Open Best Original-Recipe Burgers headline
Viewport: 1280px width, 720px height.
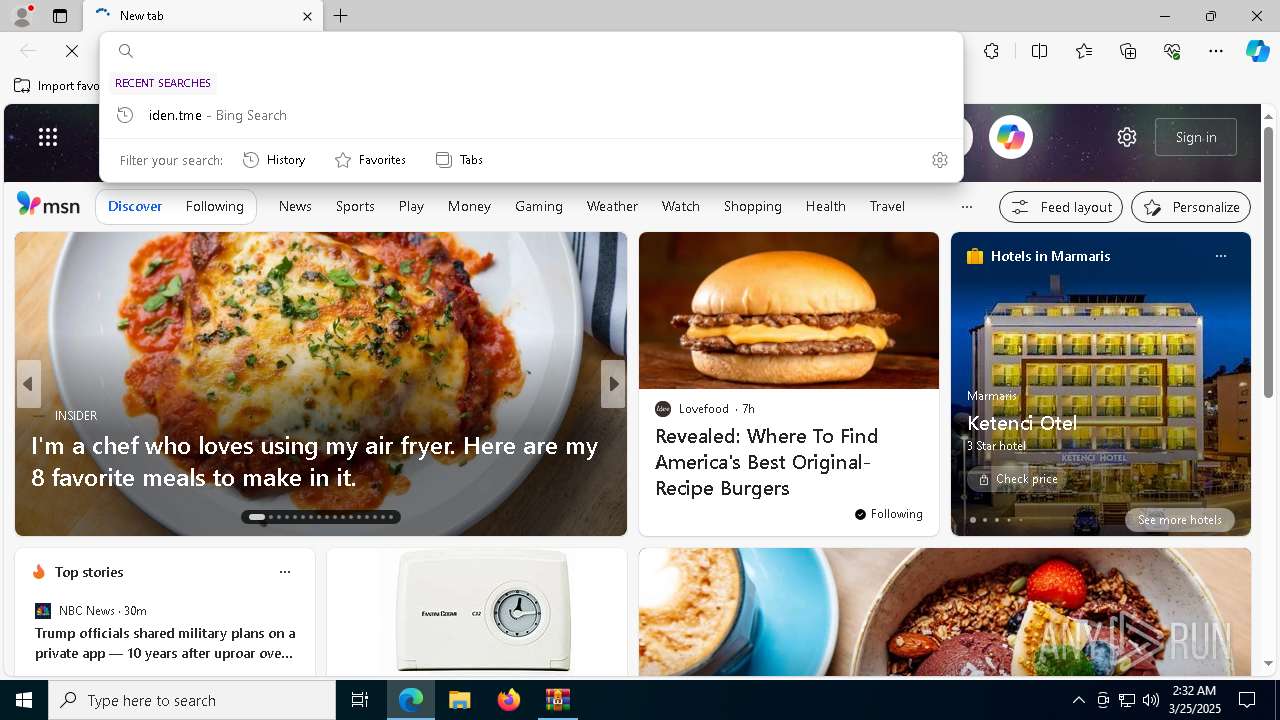click(767, 462)
